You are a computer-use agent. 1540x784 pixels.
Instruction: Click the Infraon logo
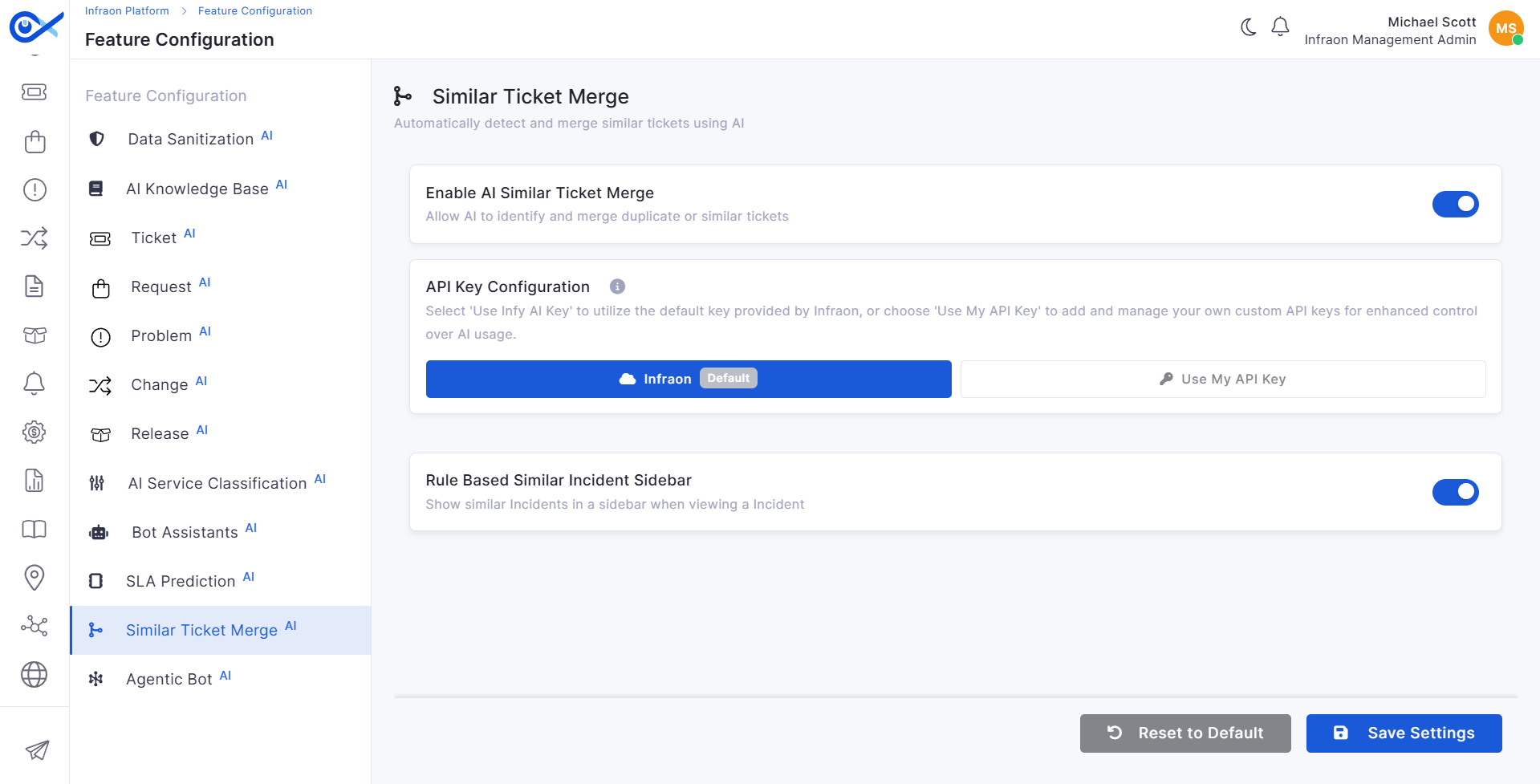[x=36, y=28]
